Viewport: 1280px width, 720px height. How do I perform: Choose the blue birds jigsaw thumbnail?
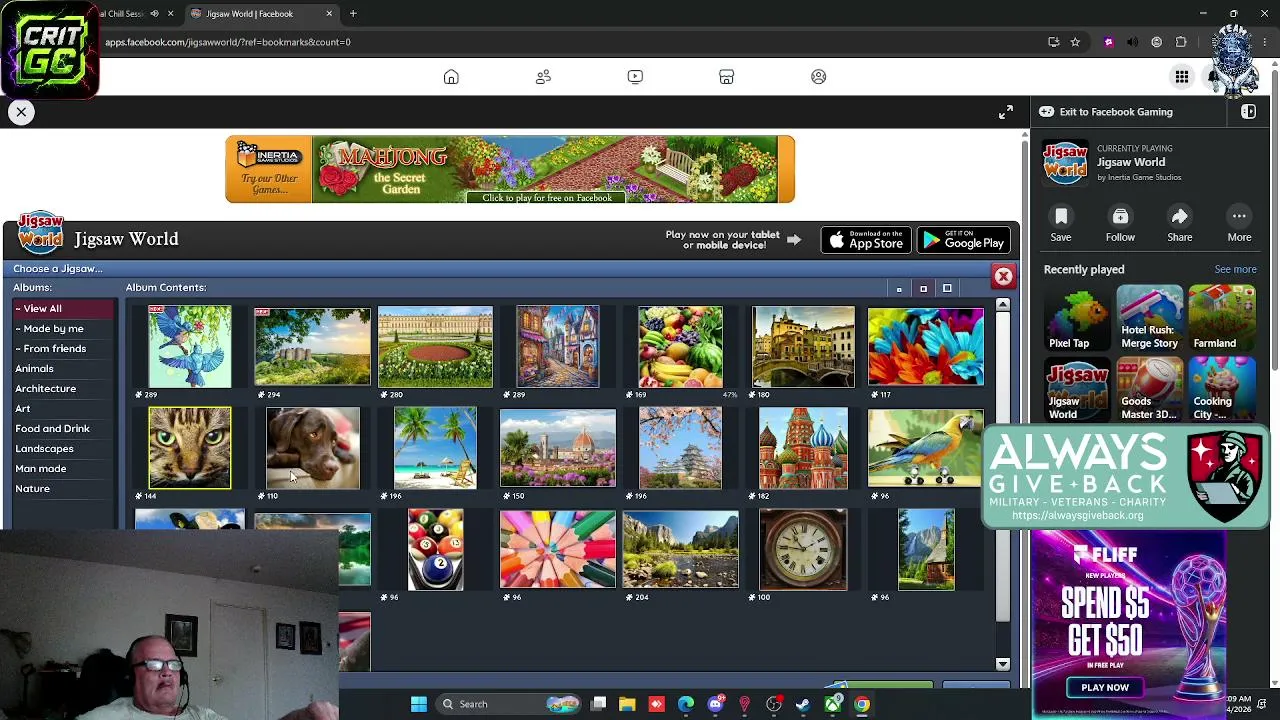190,347
